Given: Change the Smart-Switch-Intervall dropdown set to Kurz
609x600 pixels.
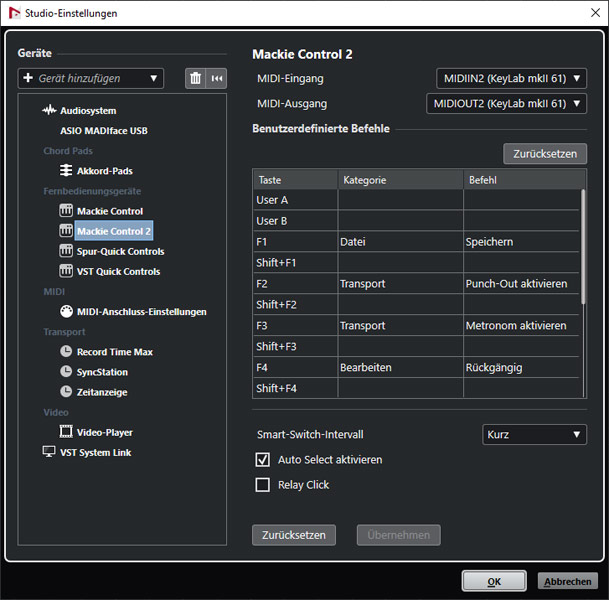Looking at the screenshot, I should 534,435.
